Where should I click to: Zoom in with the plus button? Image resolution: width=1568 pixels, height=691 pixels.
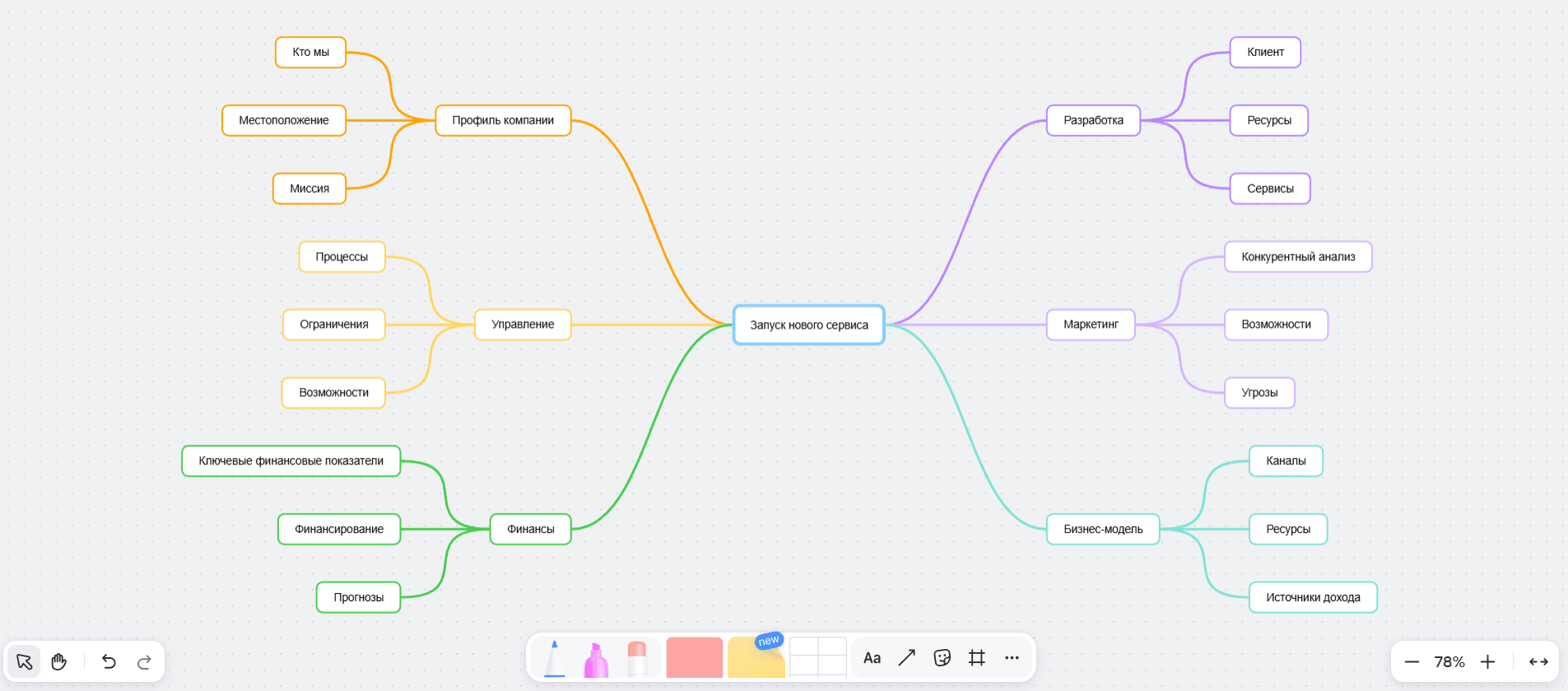(1487, 662)
